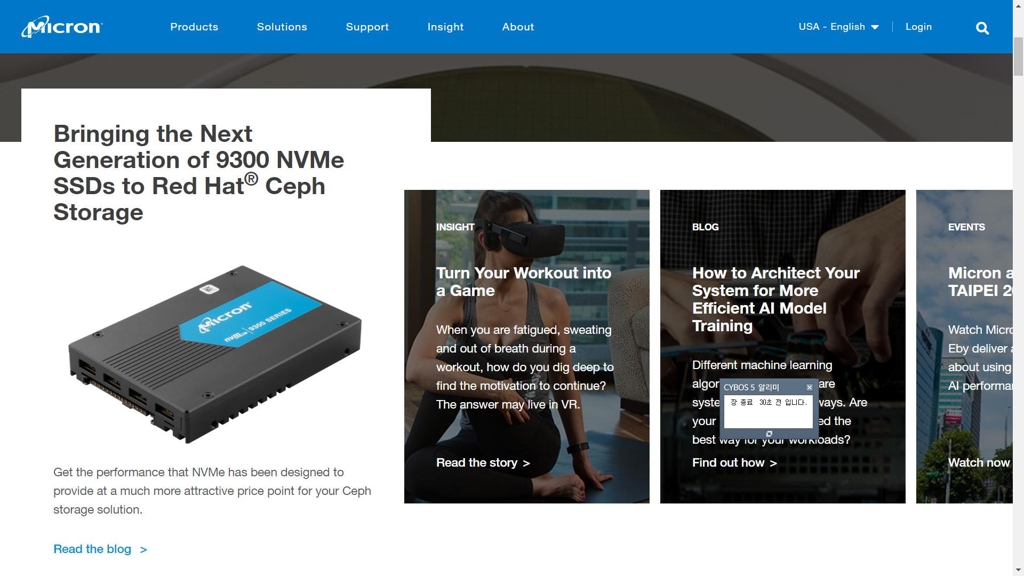Click the language dropdown caret arrow
This screenshot has width=1024, height=576.
click(x=875, y=27)
